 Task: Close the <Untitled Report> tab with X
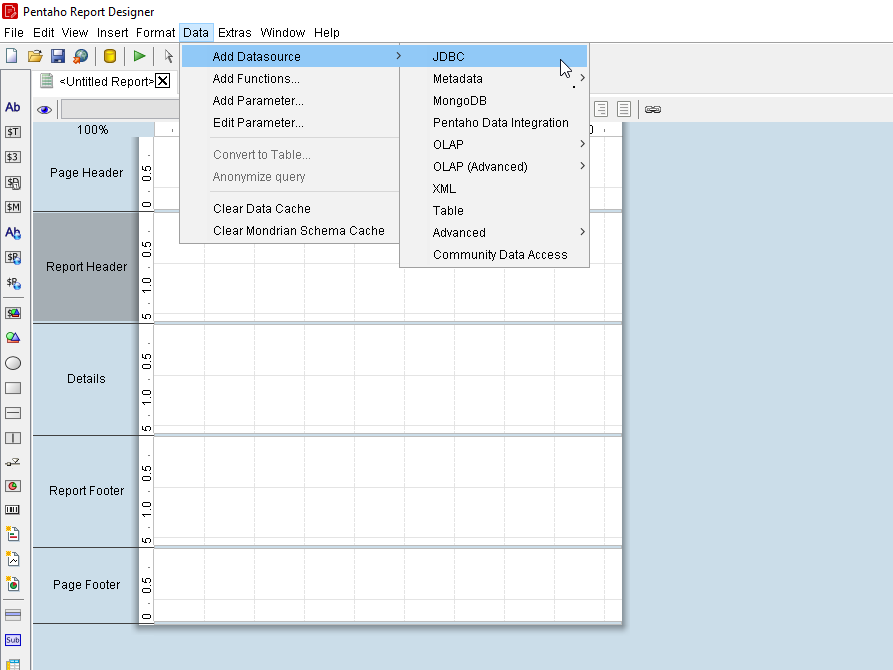tap(162, 81)
